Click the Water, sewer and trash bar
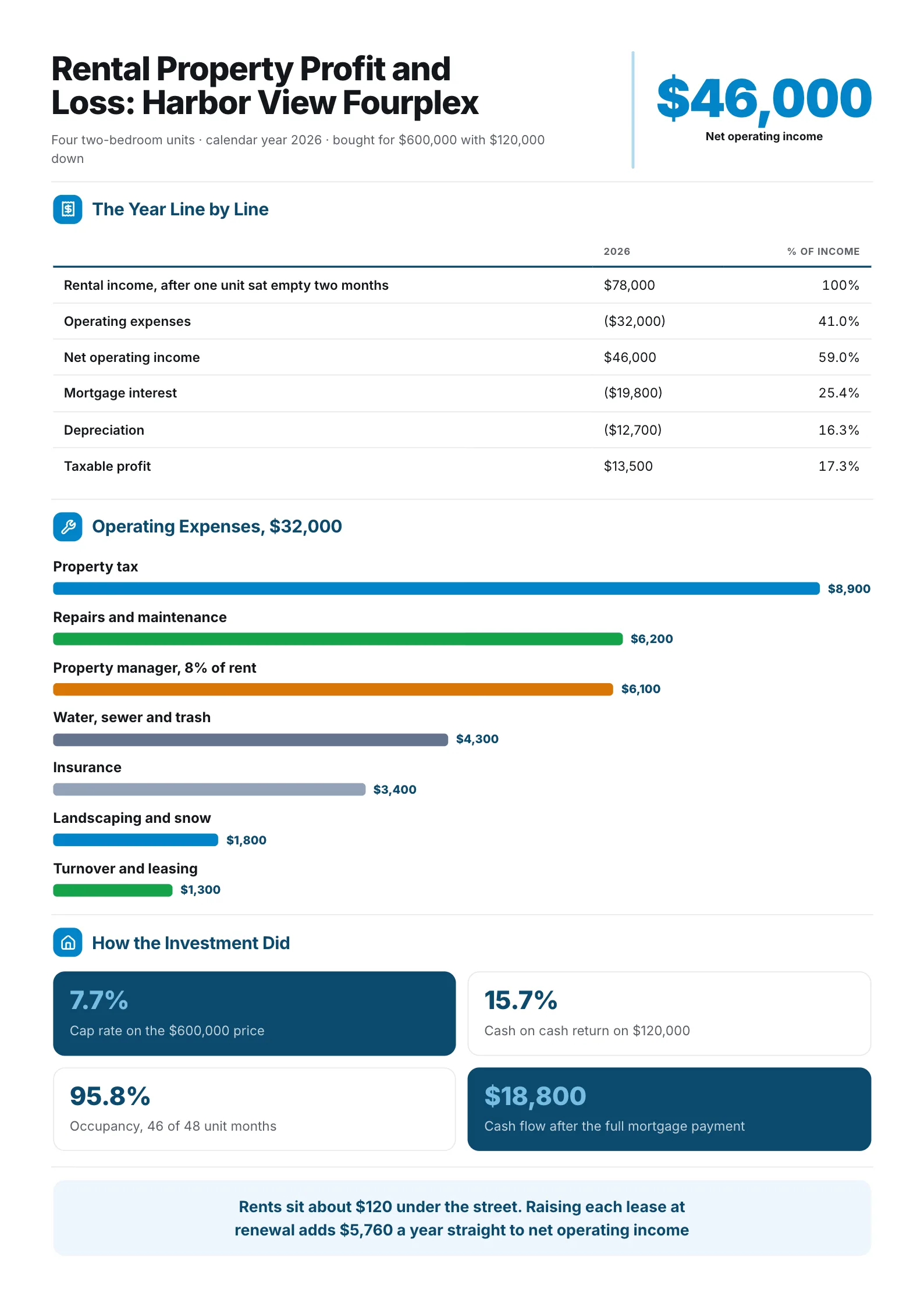Screen dimensions: 924x1307 (x=250, y=739)
